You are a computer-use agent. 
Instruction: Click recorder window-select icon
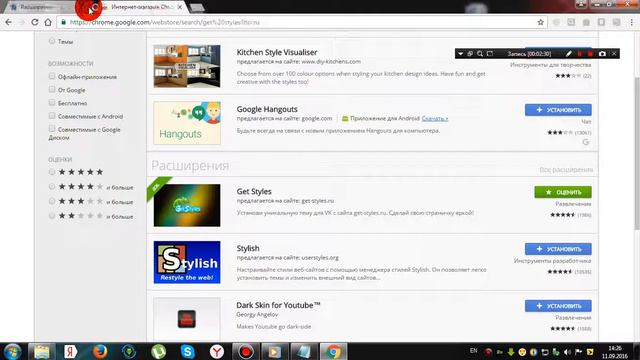point(470,54)
